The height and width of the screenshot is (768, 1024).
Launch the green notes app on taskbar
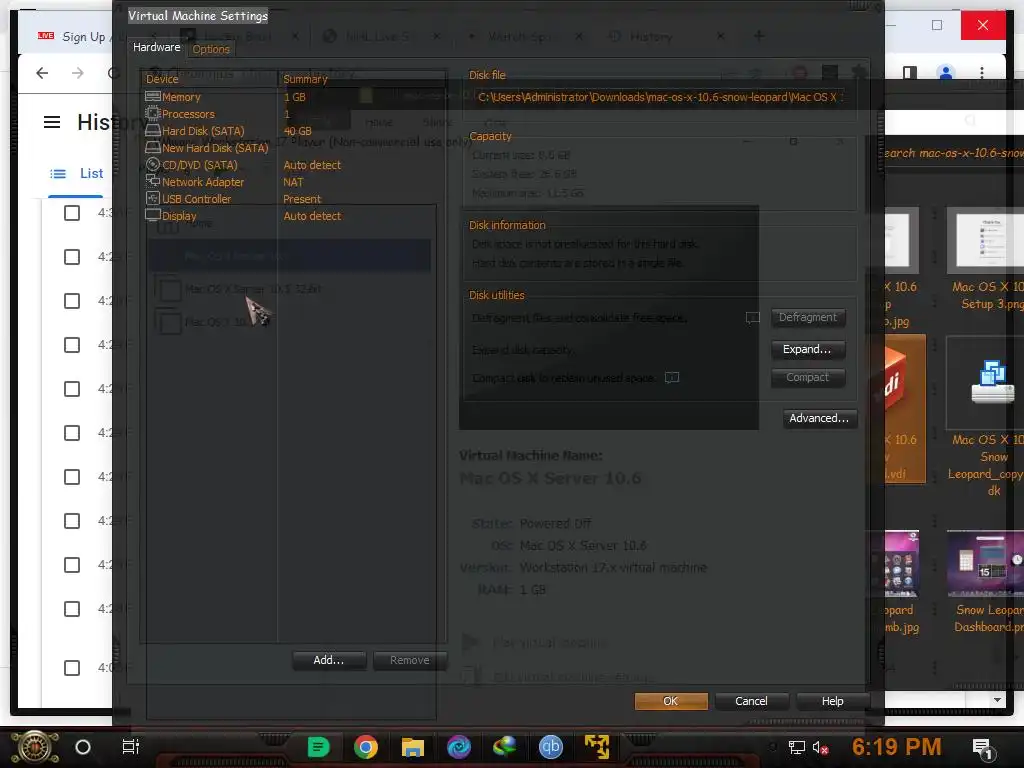[x=319, y=747]
